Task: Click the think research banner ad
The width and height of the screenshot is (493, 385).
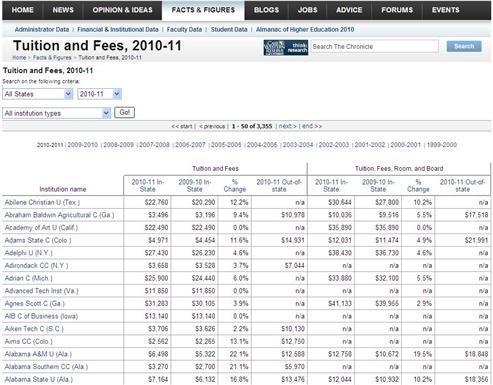Action: pos(286,47)
